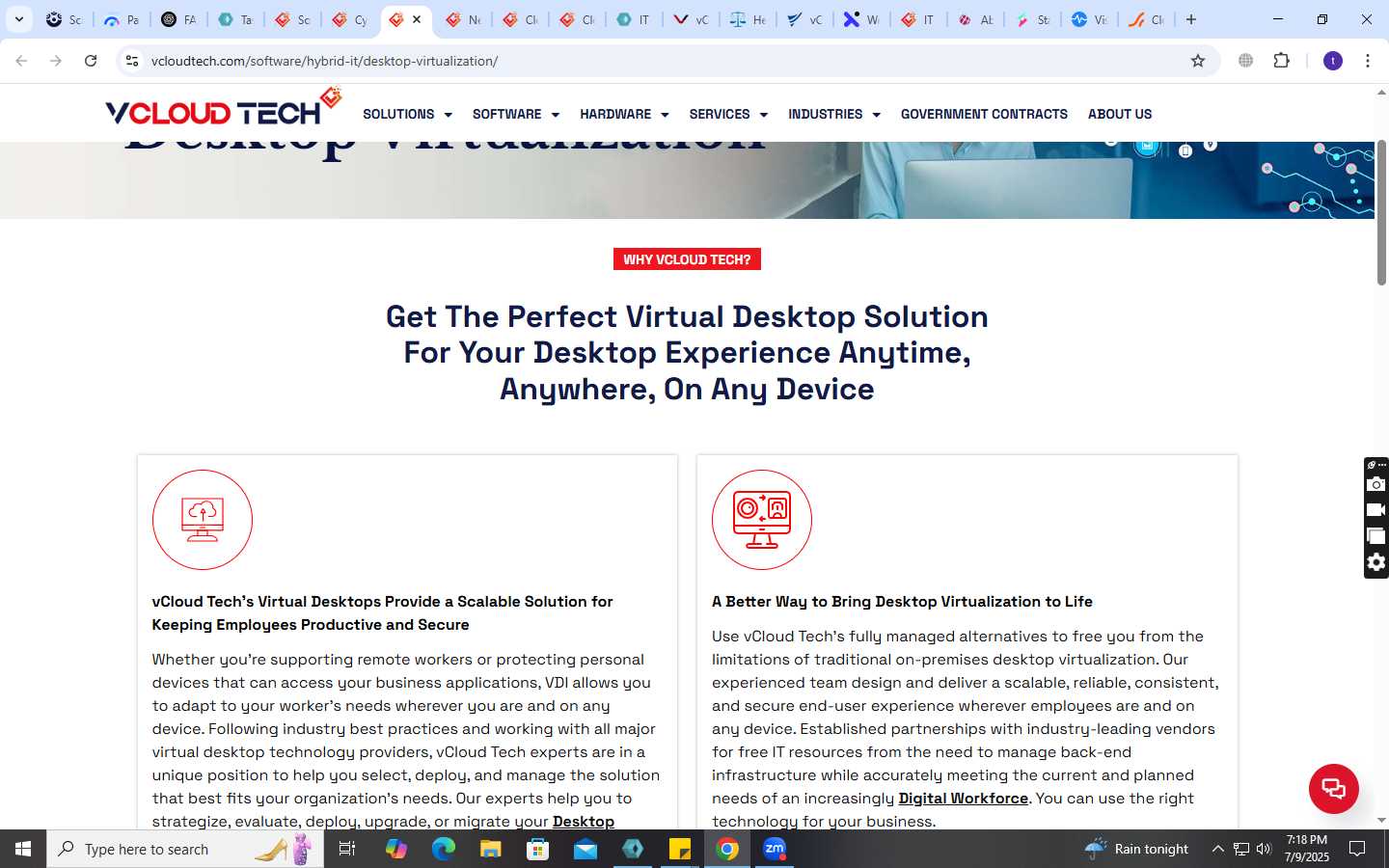Click the globe icon next to bookmark star
The width and height of the screenshot is (1389, 868).
[x=1246, y=61]
